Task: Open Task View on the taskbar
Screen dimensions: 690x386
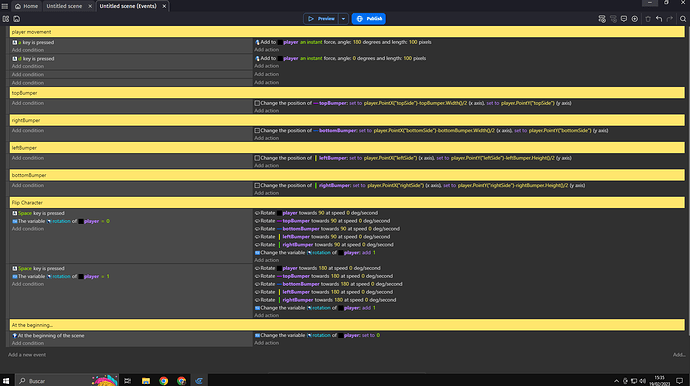Action: 128,381
